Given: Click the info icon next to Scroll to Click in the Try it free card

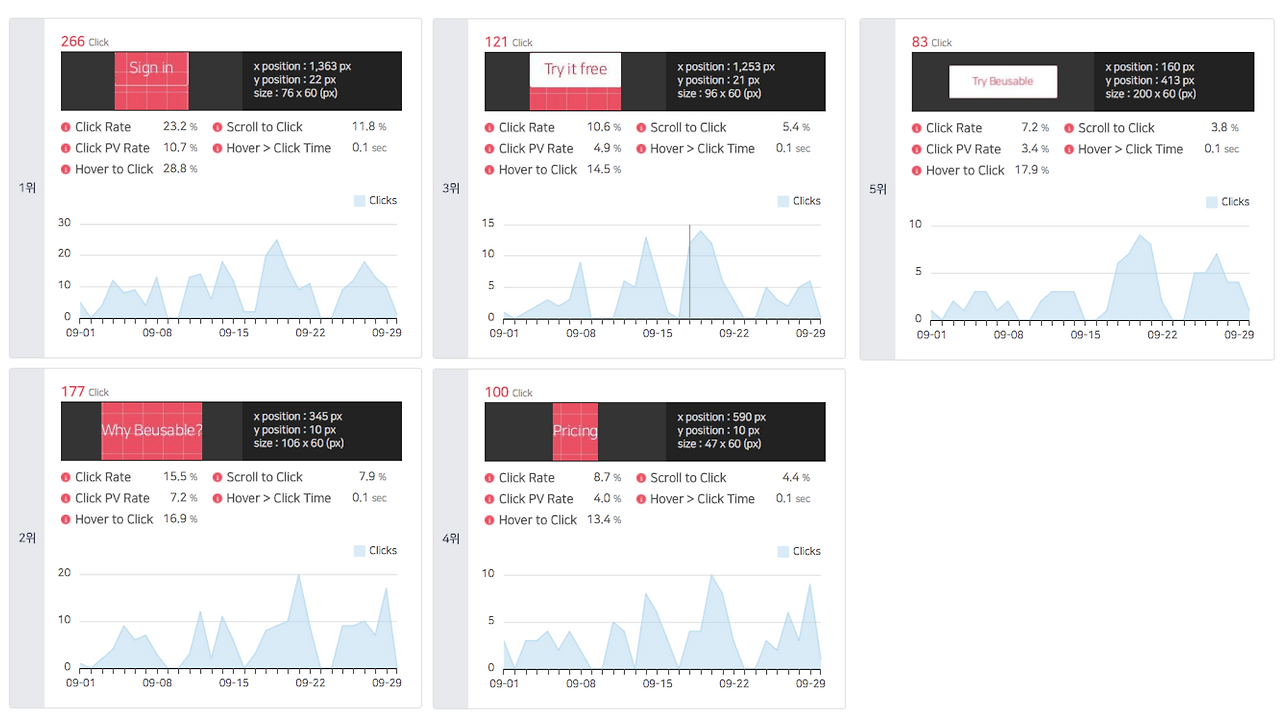Looking at the screenshot, I should pos(641,128).
